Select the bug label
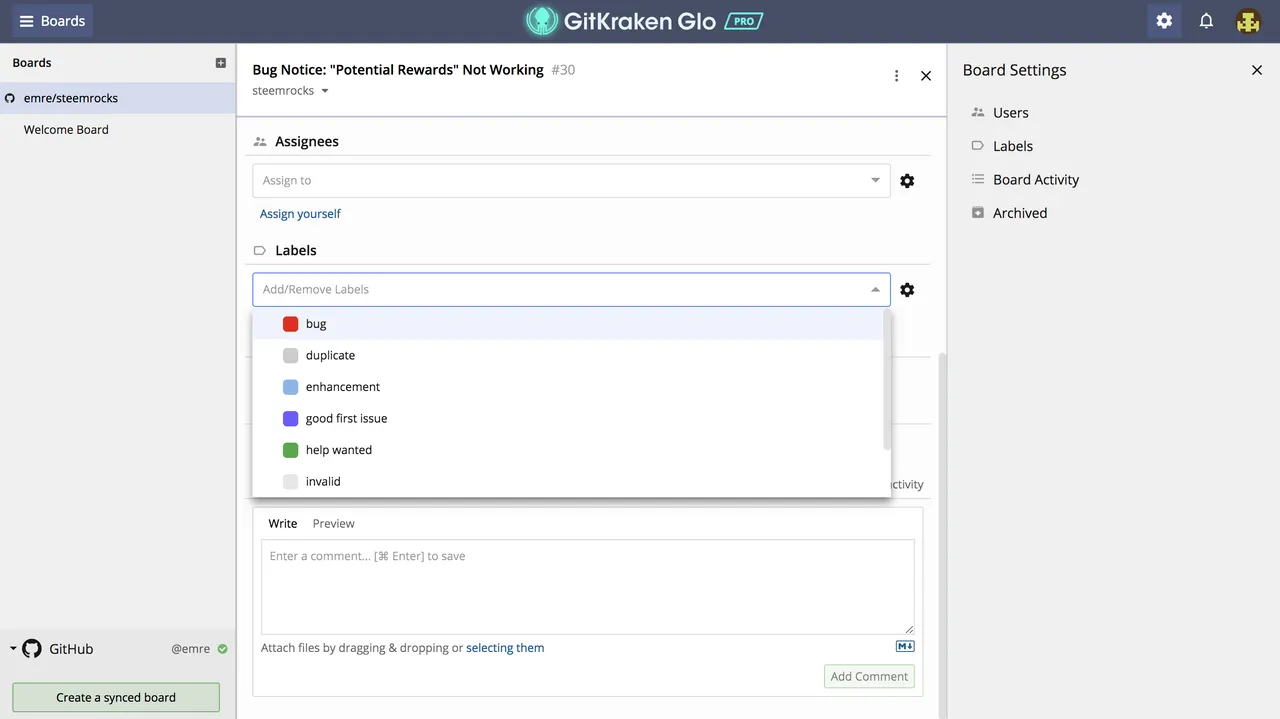The image size is (1280, 719). (568, 324)
